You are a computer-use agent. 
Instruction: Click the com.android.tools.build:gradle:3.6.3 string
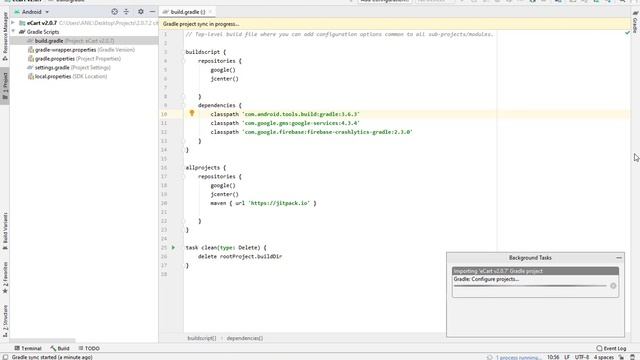coord(301,114)
